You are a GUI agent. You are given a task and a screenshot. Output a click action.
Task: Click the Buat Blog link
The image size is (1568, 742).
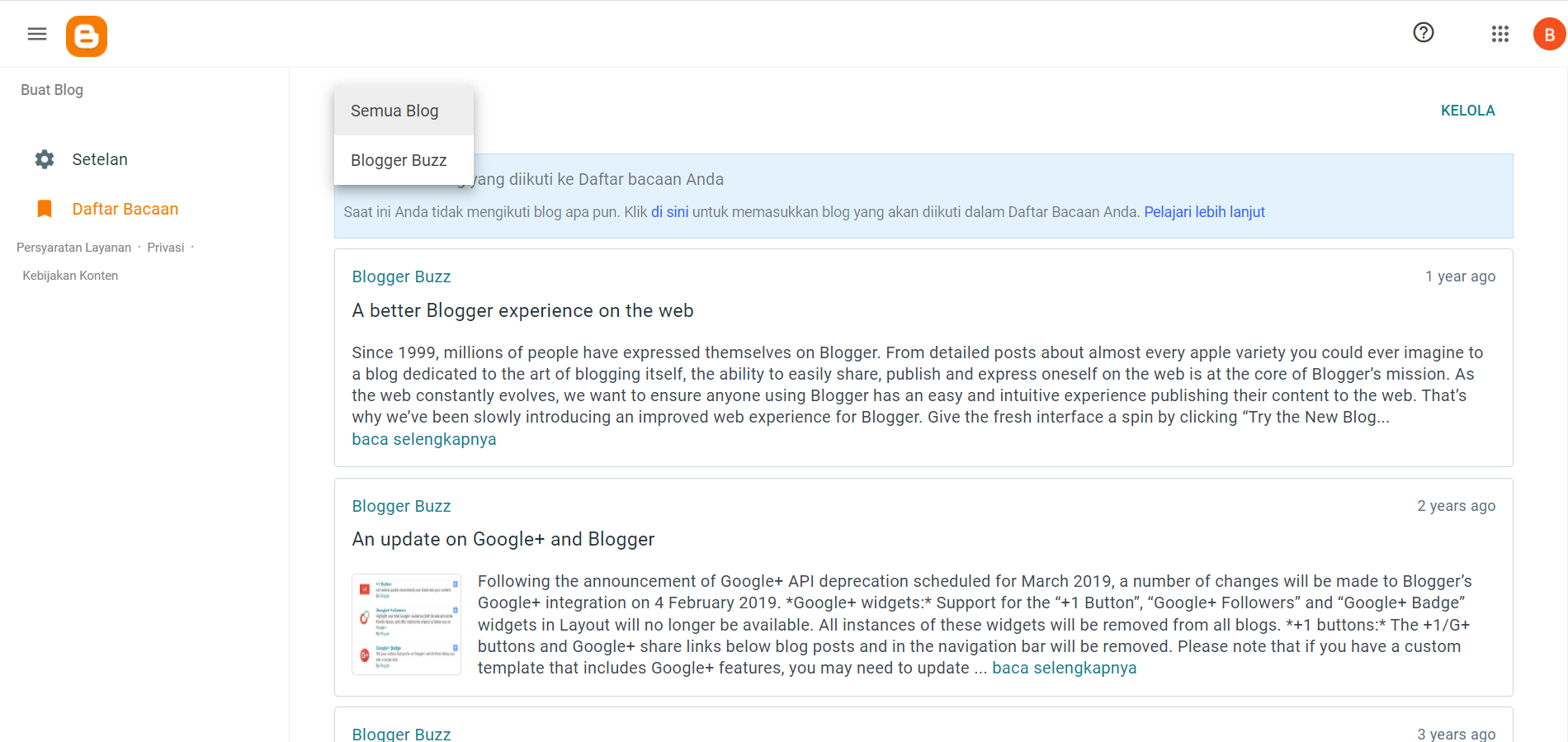(x=52, y=90)
